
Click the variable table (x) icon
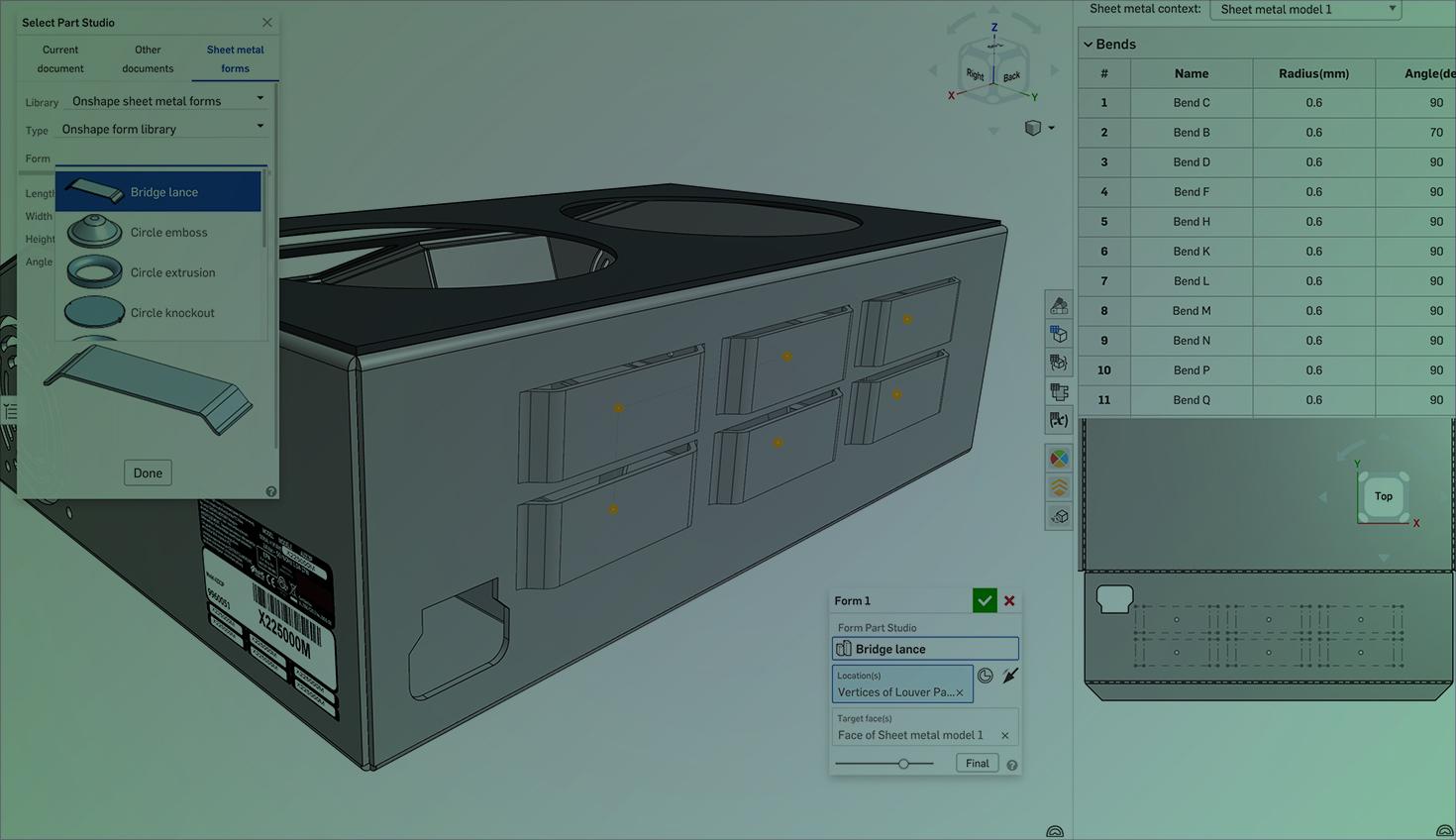pos(1059,421)
